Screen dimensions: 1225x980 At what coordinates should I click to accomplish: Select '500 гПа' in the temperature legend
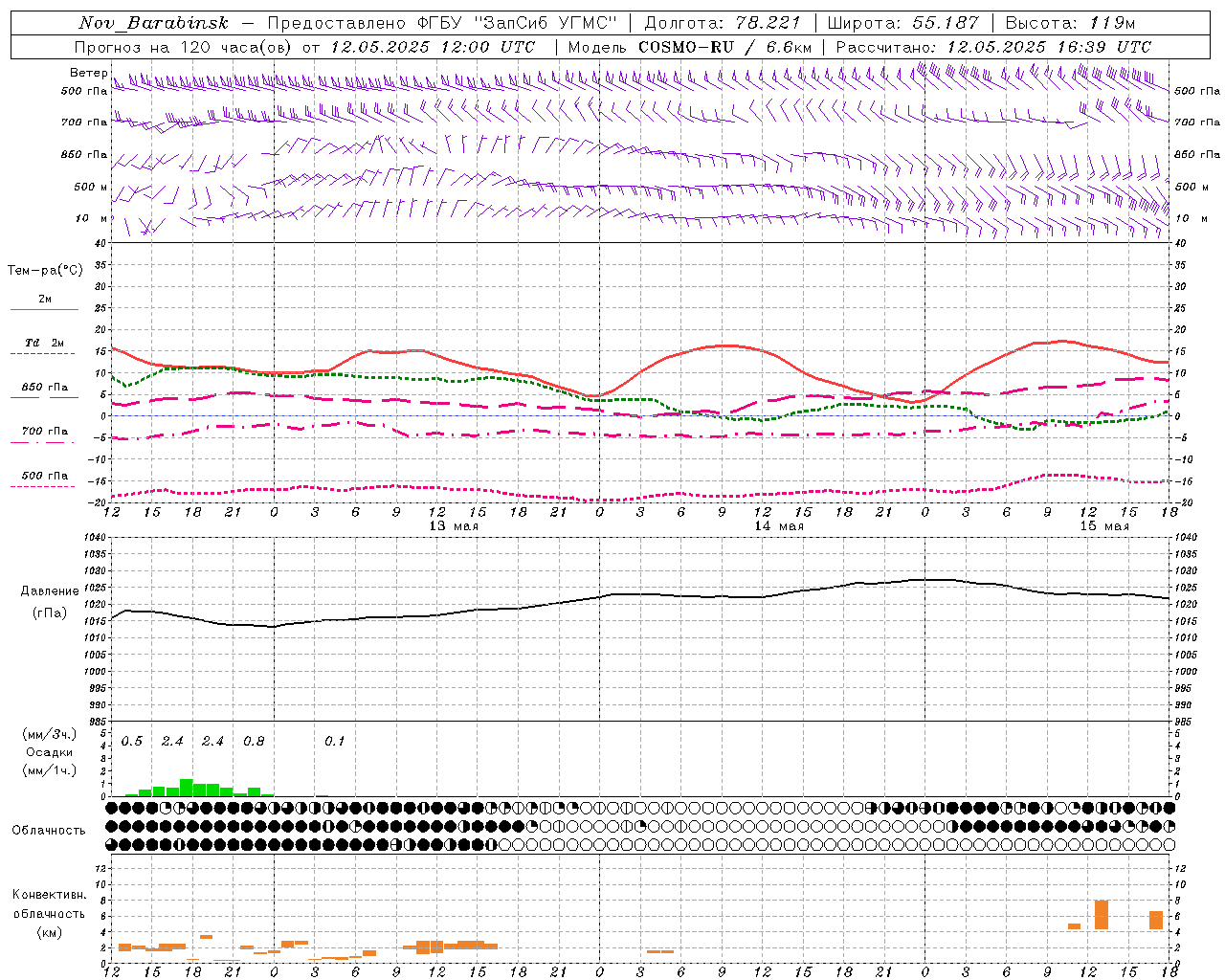[x=45, y=476]
